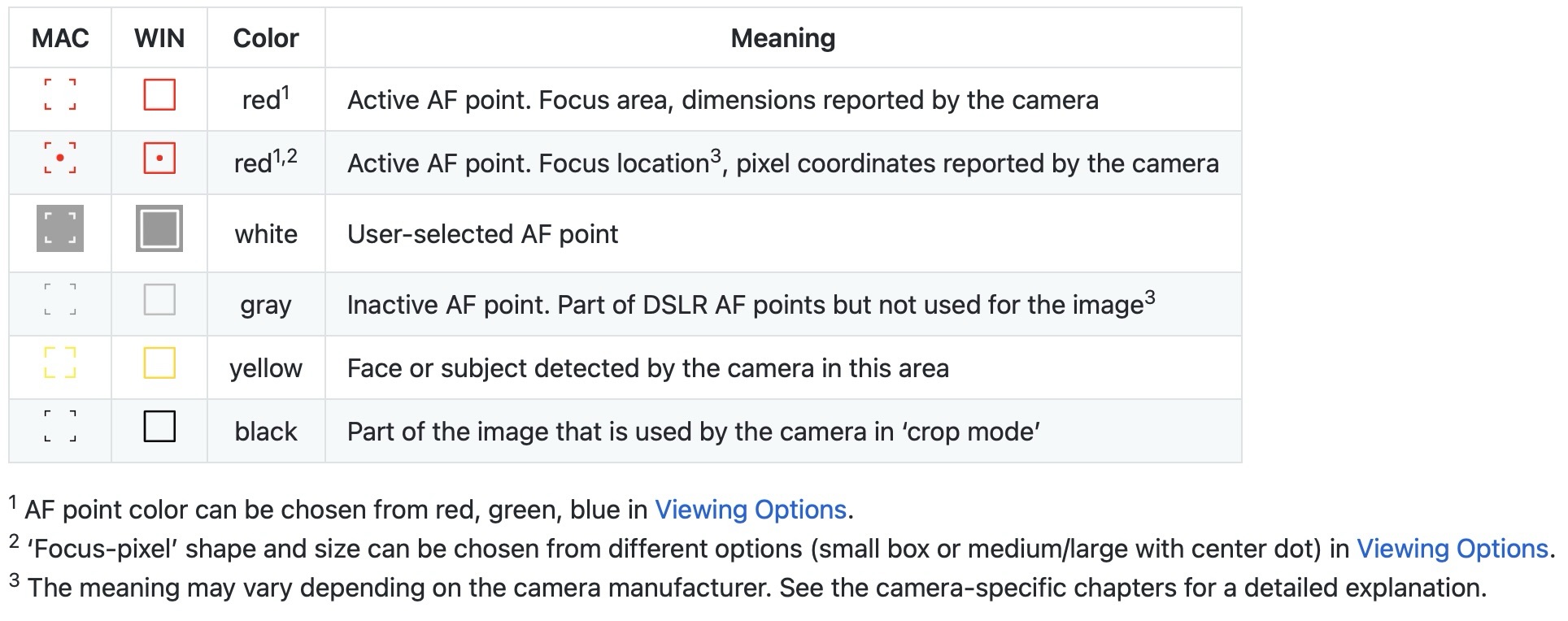Viewport: 1568px width, 621px height.
Task: Open Viewing Options link in second footnote
Action: (1452, 549)
